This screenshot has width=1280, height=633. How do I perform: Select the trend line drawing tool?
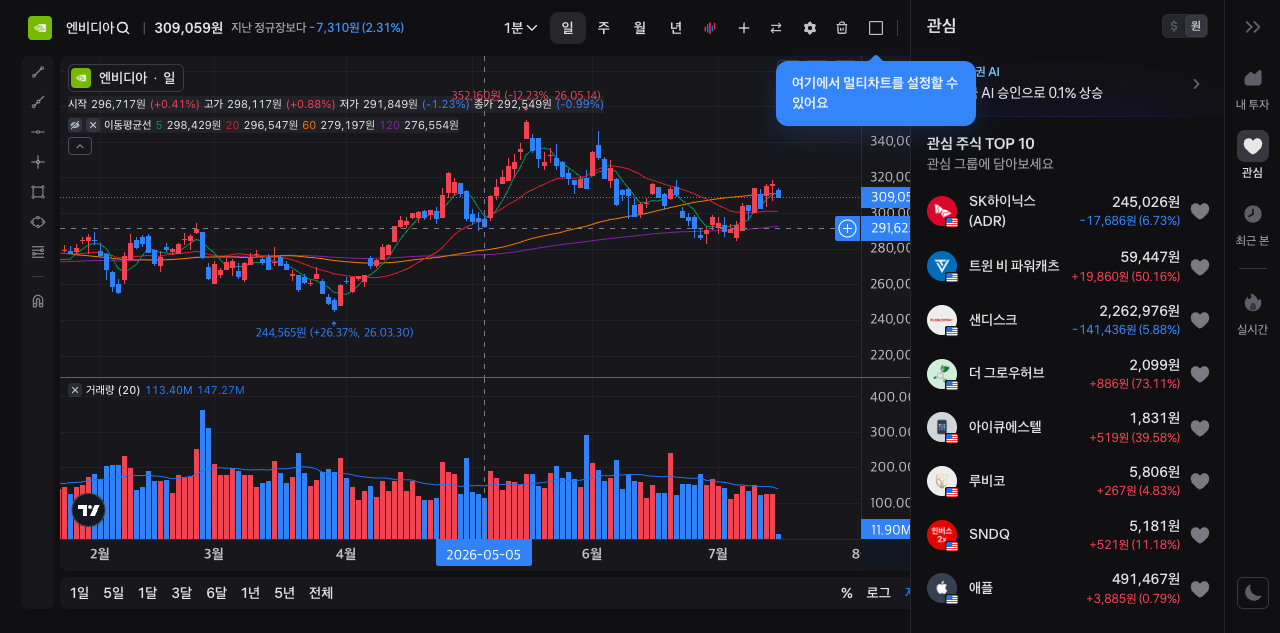[38, 72]
